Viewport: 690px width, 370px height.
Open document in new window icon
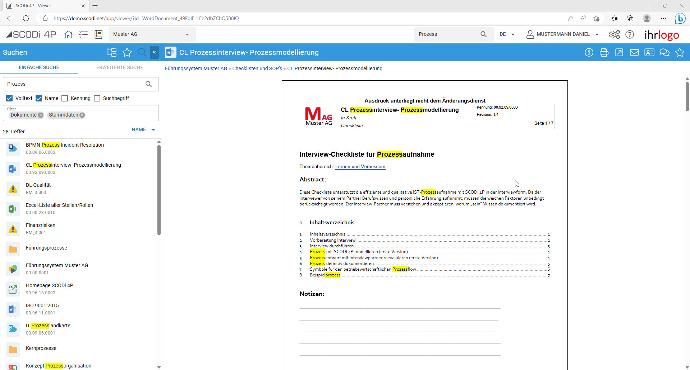click(x=619, y=53)
